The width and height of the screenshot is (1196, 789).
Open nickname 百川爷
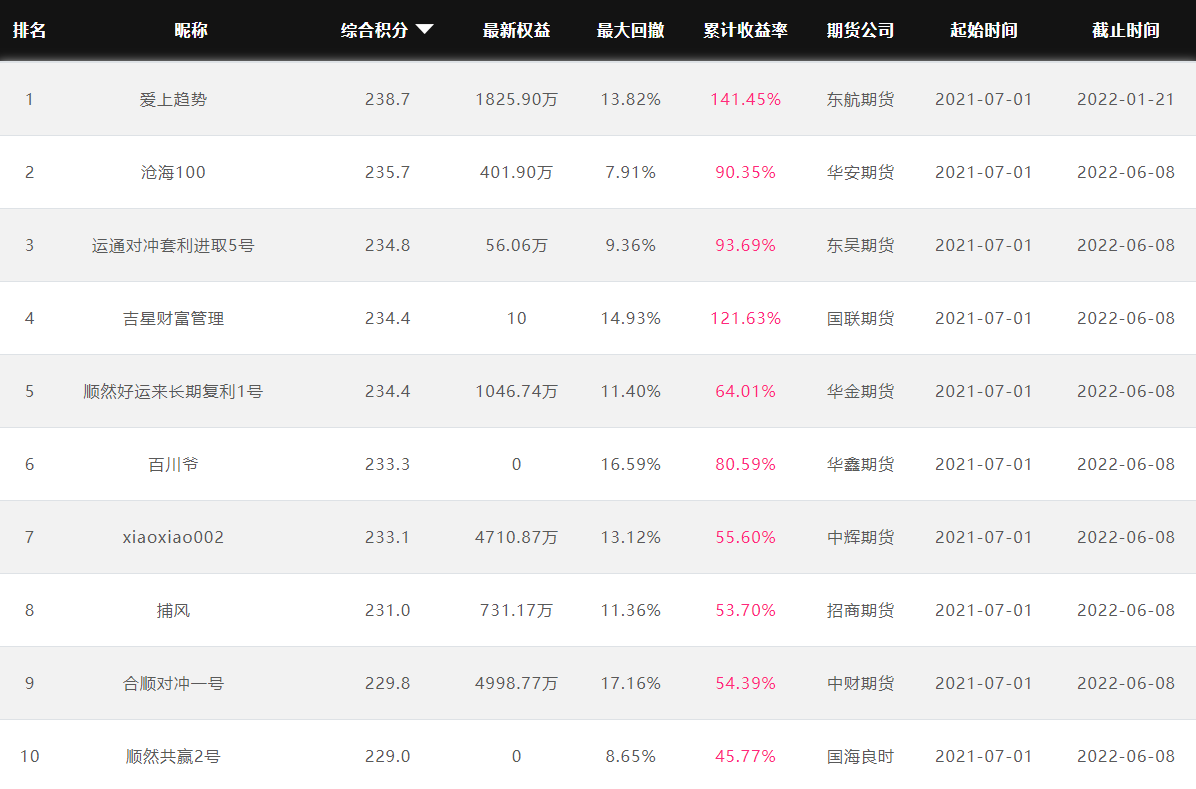pos(173,465)
